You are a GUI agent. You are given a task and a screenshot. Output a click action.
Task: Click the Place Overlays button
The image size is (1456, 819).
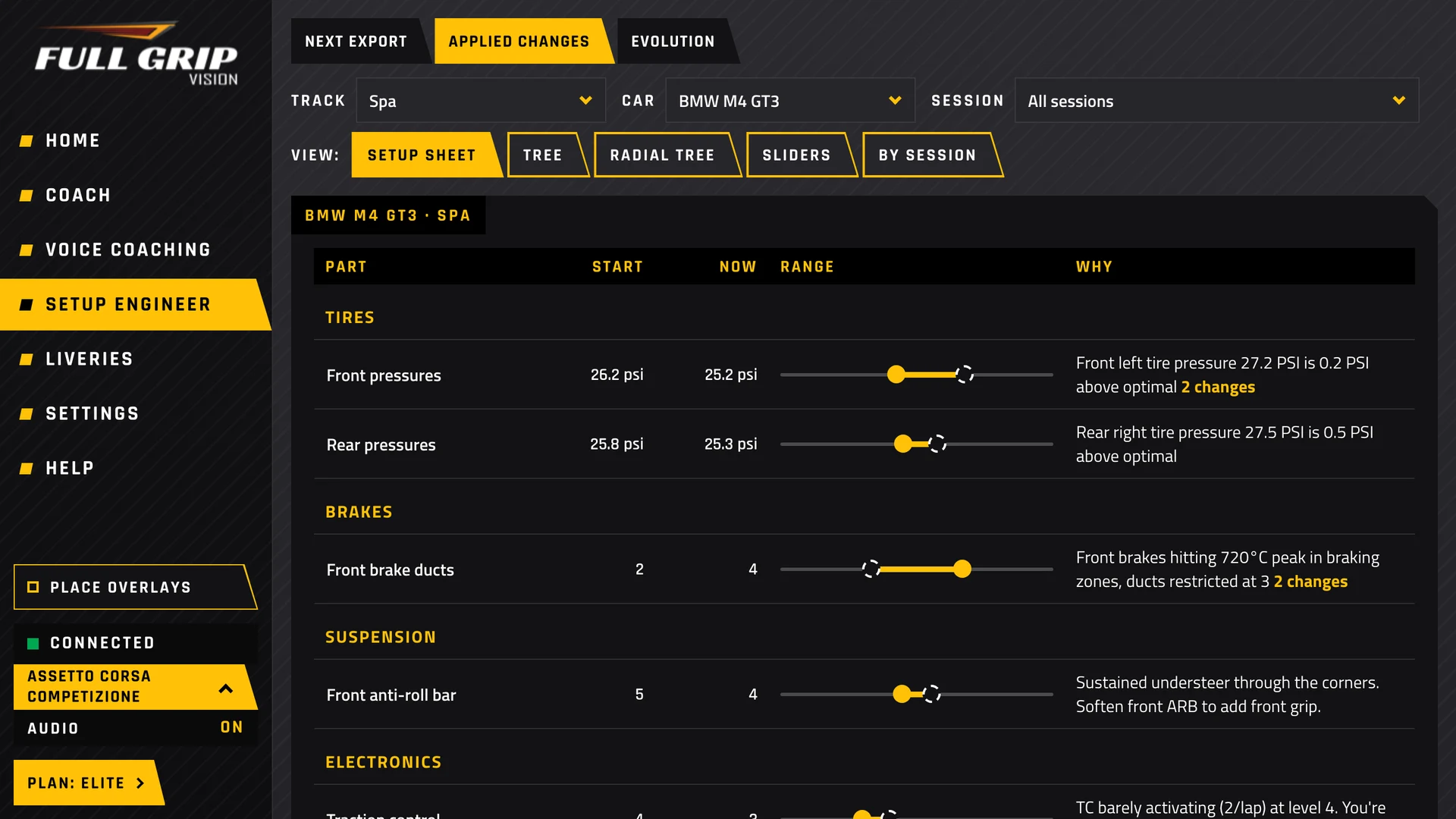(x=135, y=587)
